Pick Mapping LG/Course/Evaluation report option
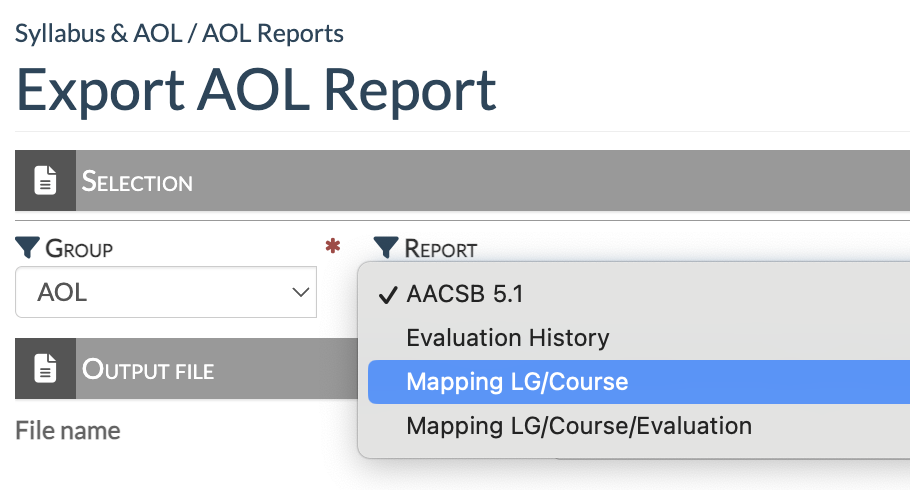 click(578, 426)
